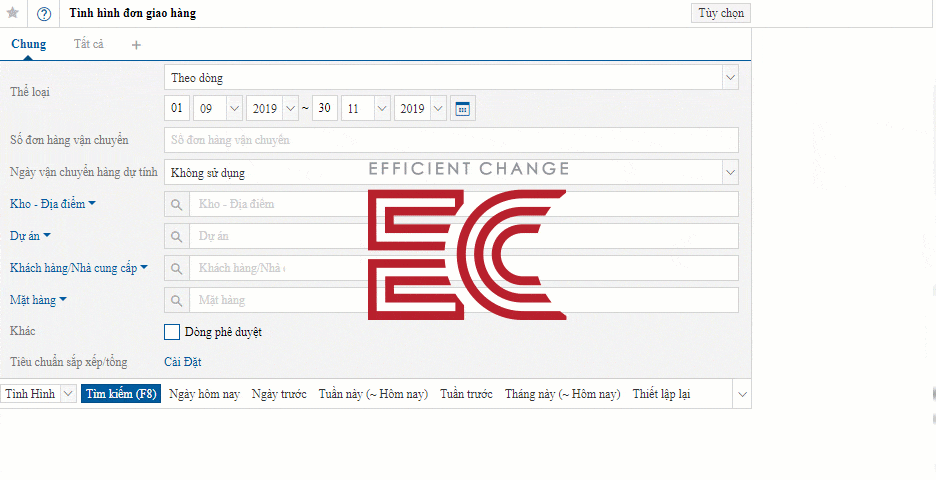Open the Theo dòng type dropdown
Viewport: 936px width, 480px height.
pos(730,78)
